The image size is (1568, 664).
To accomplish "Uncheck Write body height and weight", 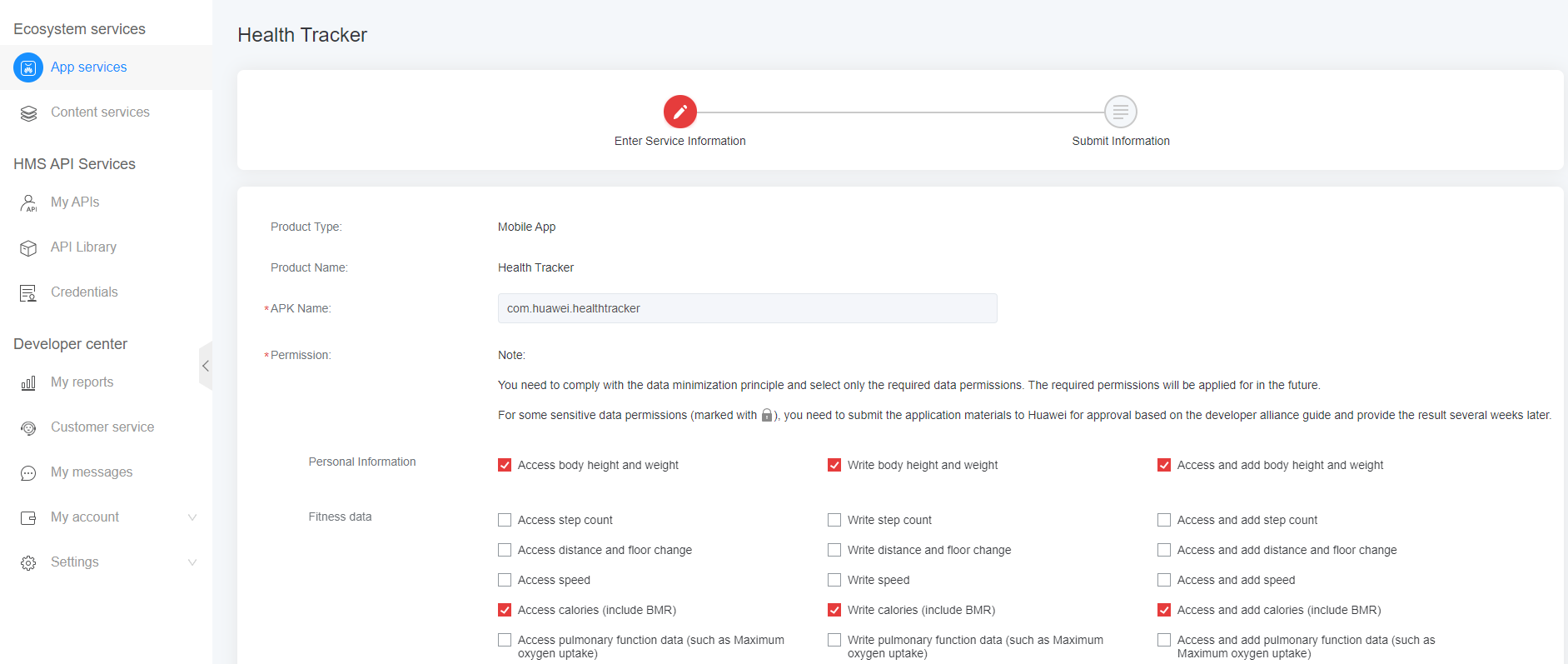I will [834, 465].
